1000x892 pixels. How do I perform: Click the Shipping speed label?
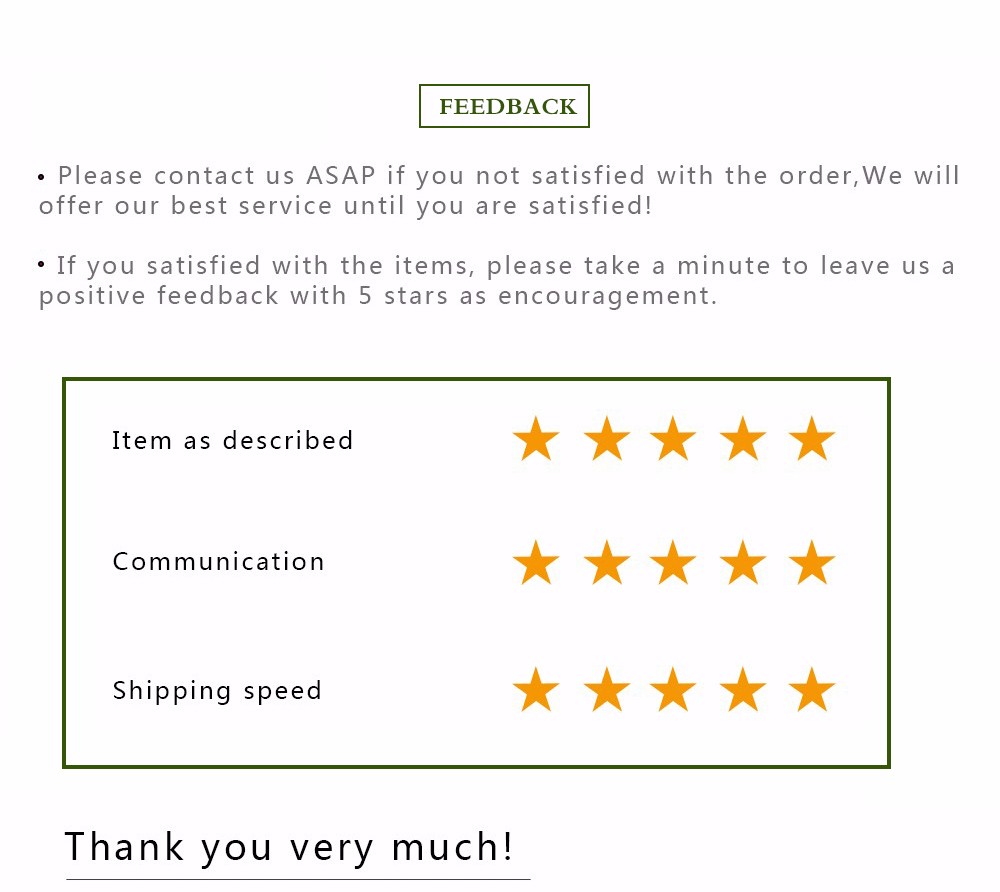[217, 691]
